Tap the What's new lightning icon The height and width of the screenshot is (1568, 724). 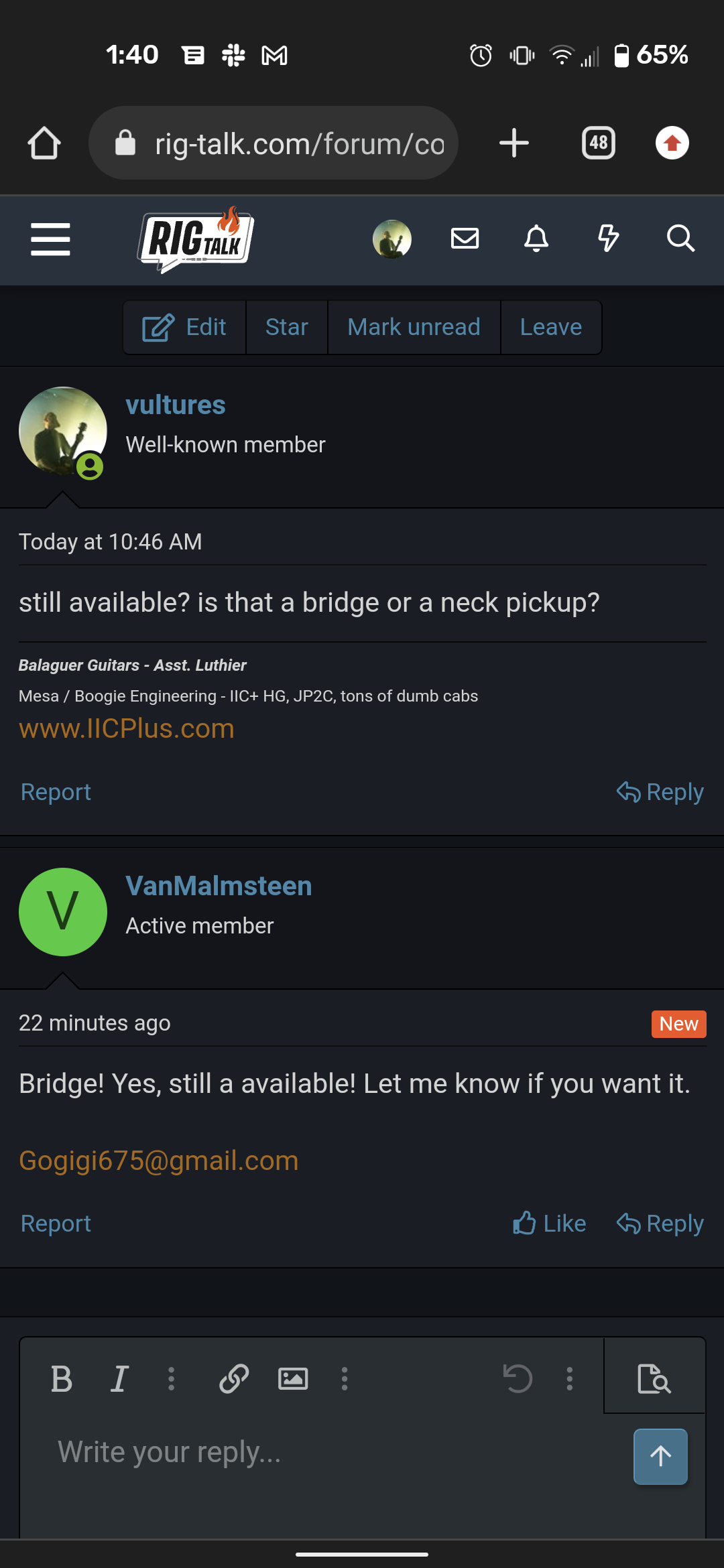pos(608,239)
